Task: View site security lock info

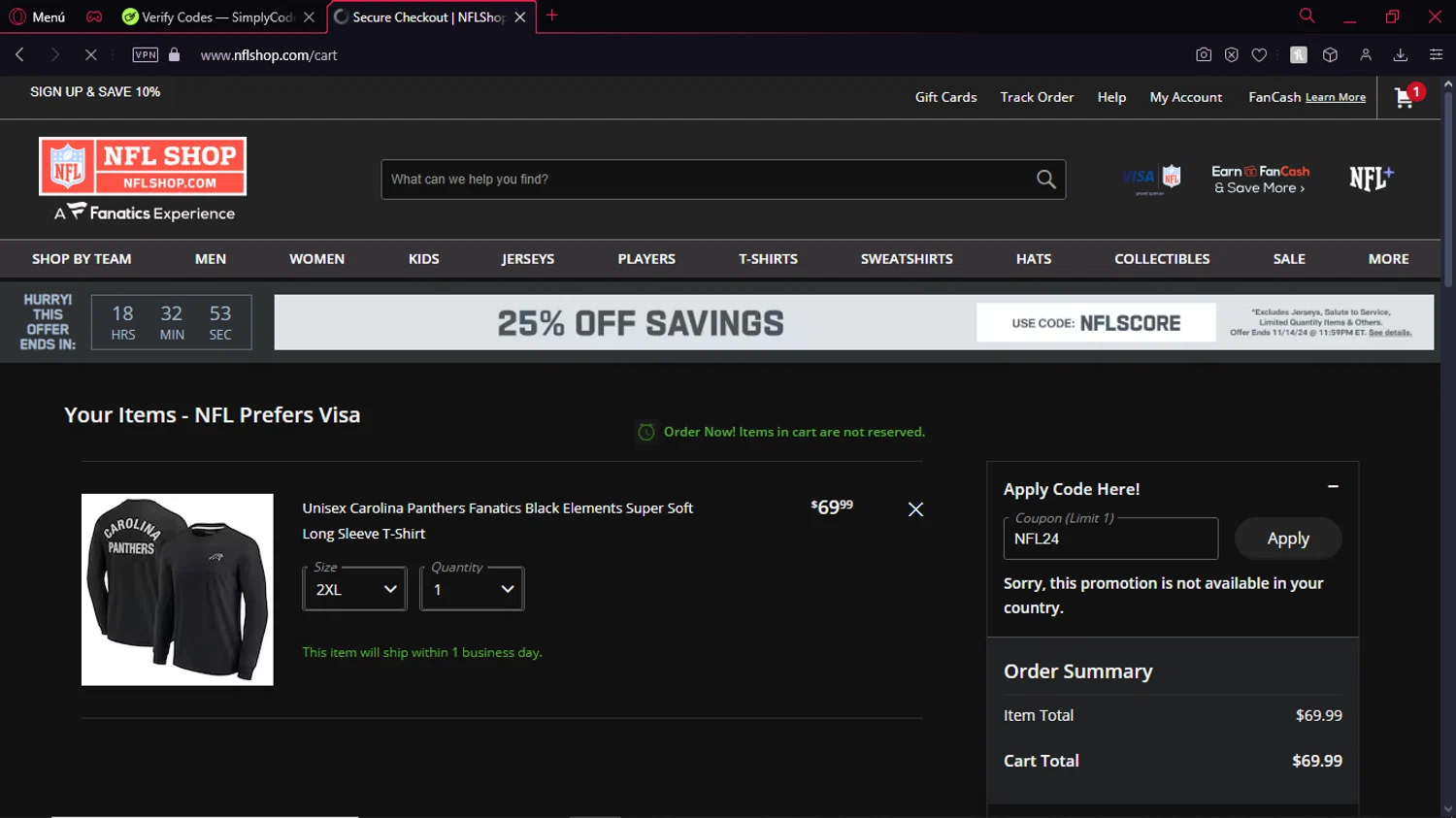Action: tap(175, 55)
